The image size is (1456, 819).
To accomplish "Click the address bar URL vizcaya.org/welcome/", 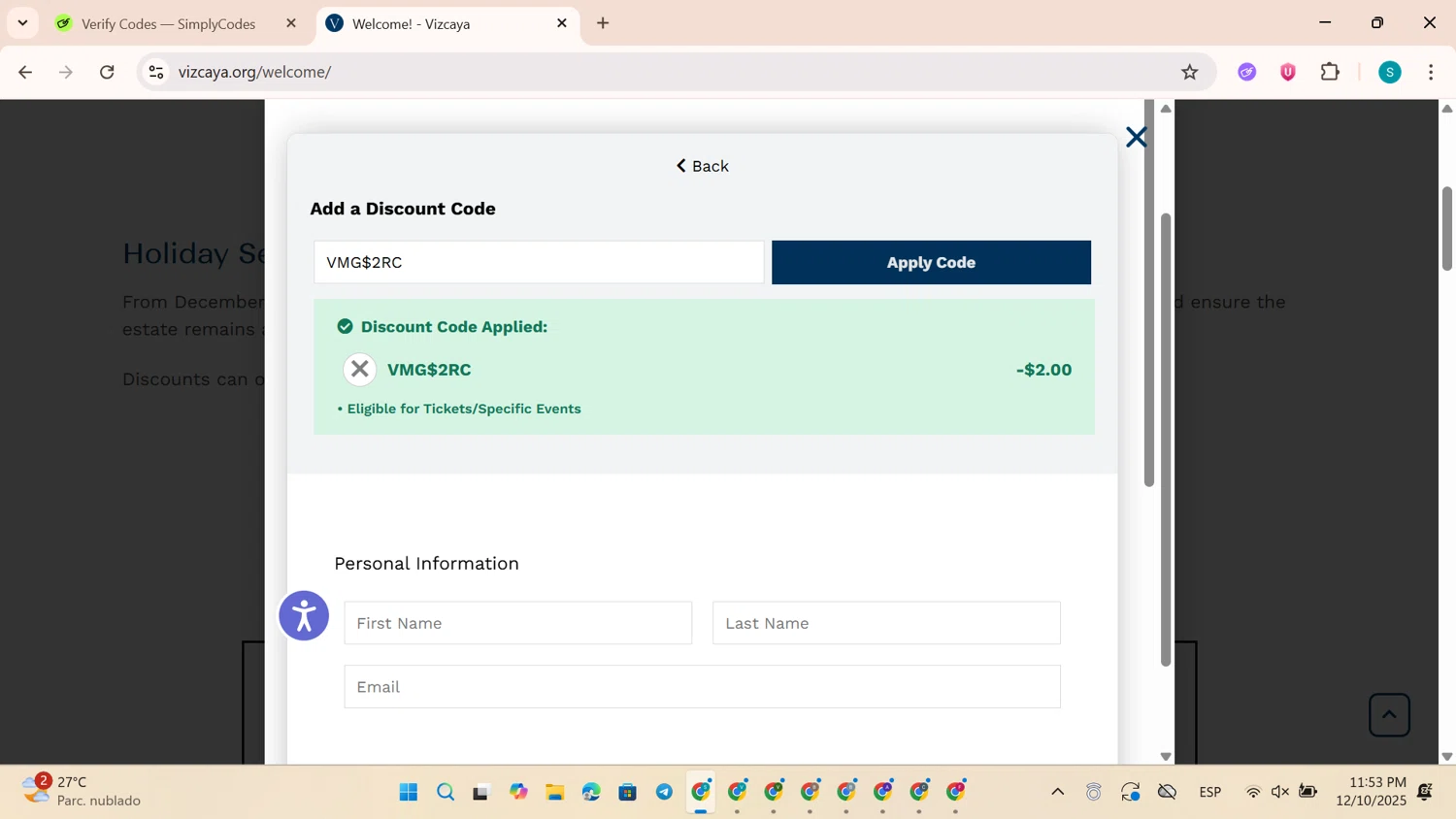I will coord(255,72).
